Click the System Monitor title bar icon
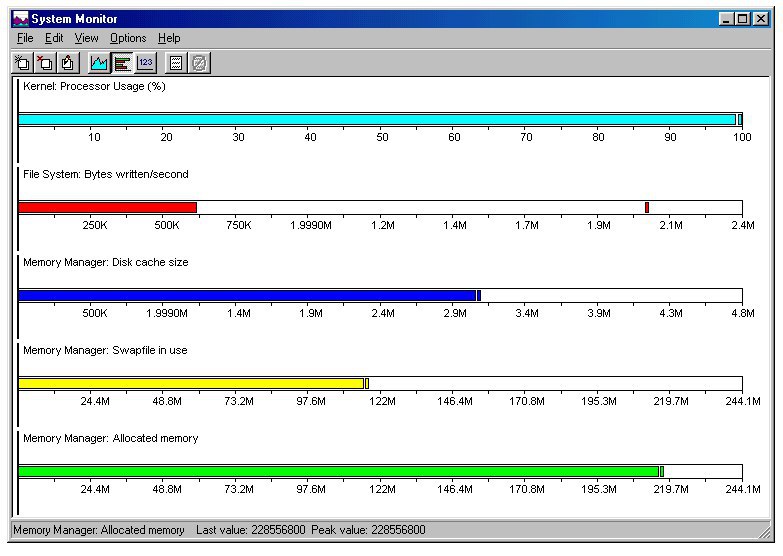Screen dimensions: 783x556 coord(20,19)
